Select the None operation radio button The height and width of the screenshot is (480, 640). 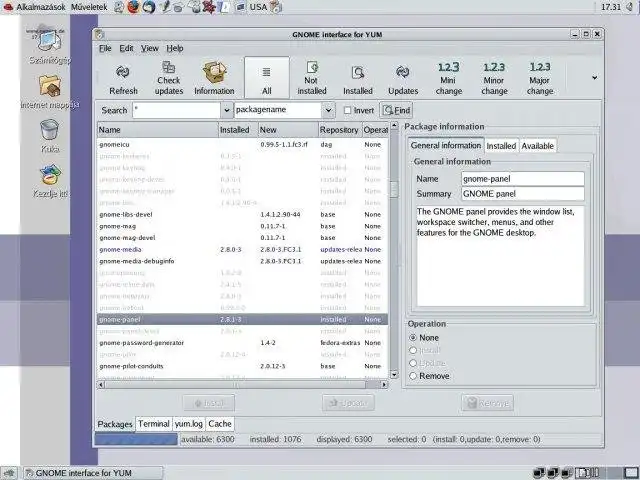413,338
